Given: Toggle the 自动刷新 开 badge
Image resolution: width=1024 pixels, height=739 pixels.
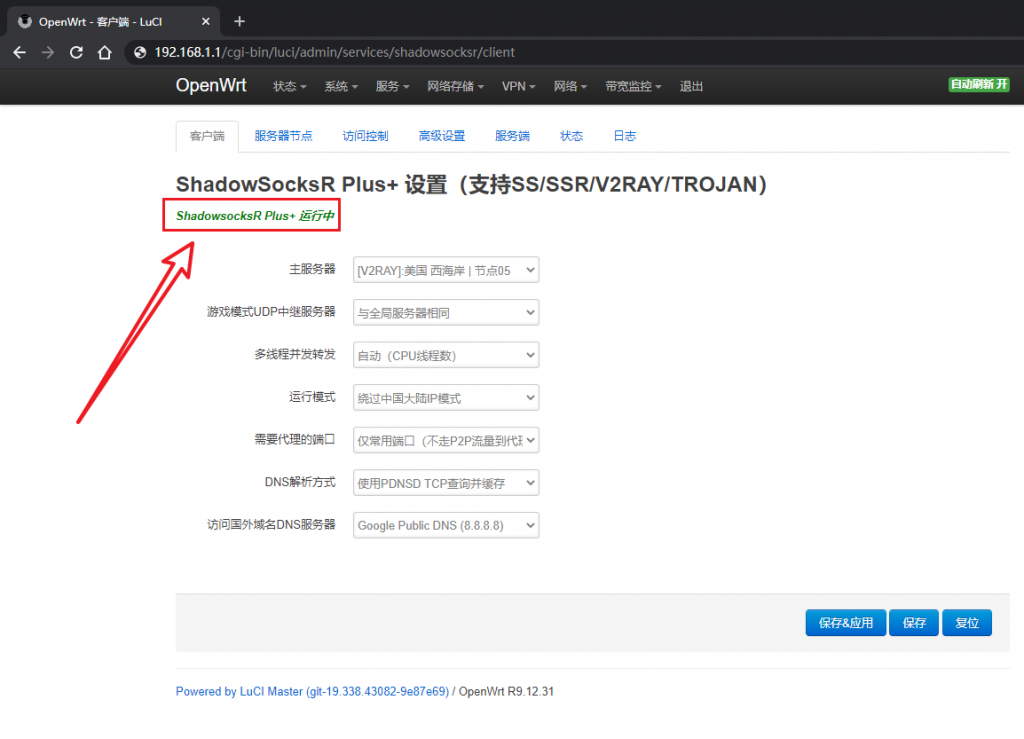Looking at the screenshot, I should click(979, 84).
